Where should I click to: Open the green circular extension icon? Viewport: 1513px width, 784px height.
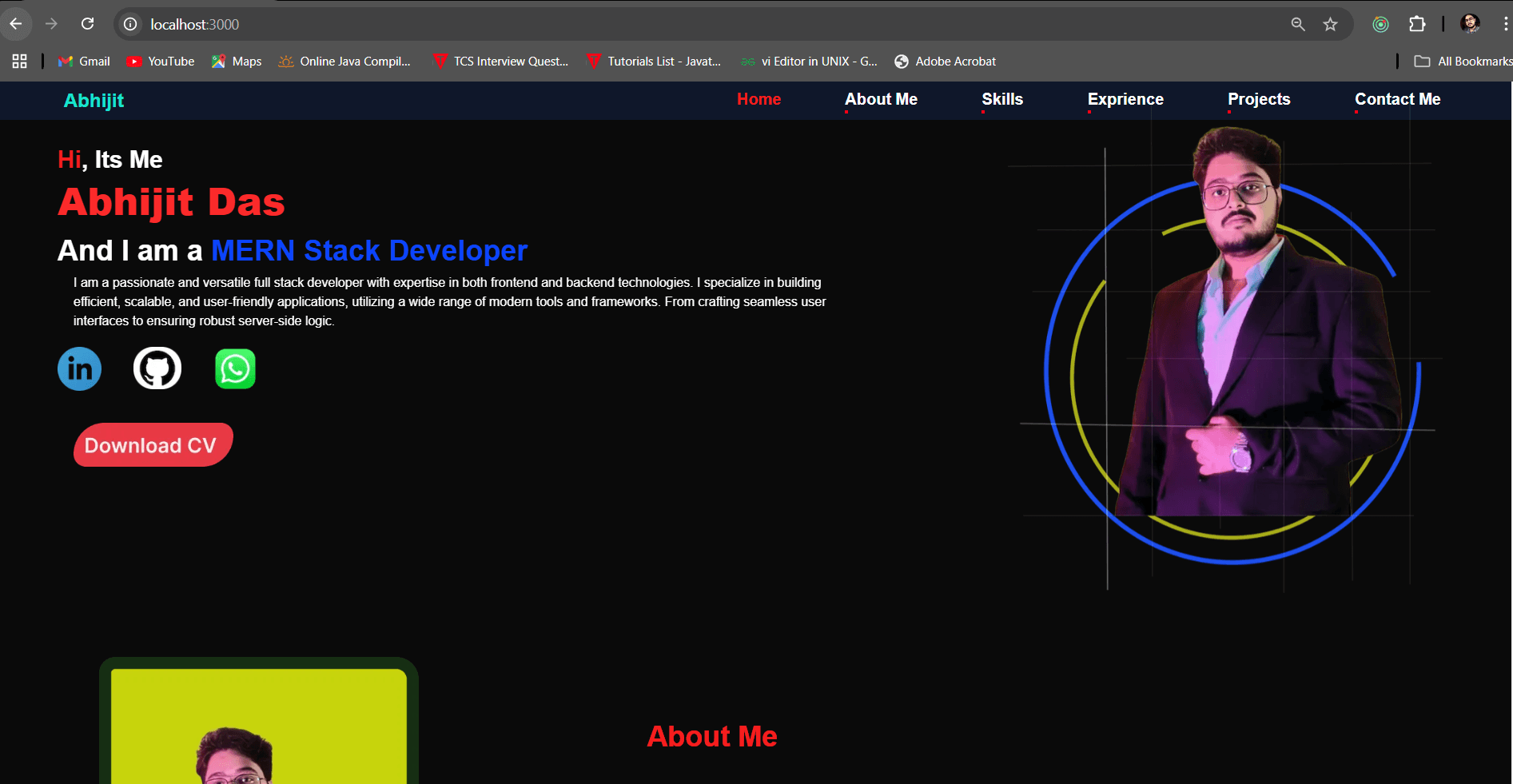[x=1380, y=24]
